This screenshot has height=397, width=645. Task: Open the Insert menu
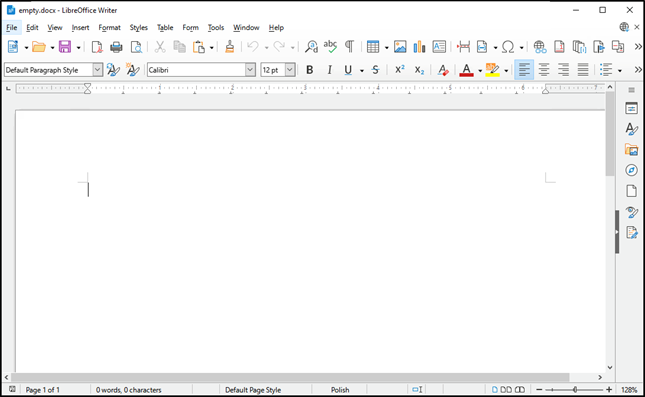click(x=80, y=28)
